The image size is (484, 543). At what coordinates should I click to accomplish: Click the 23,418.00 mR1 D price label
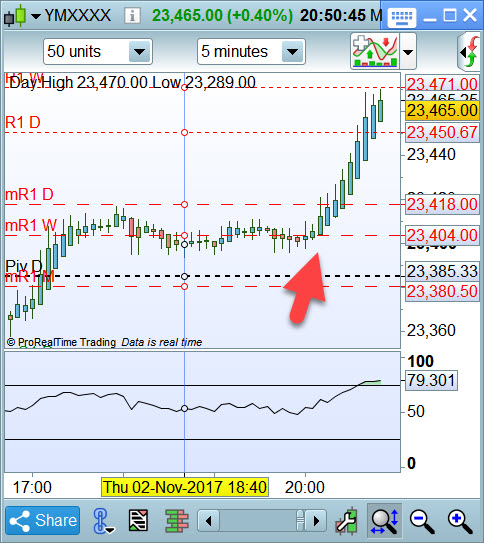point(442,204)
